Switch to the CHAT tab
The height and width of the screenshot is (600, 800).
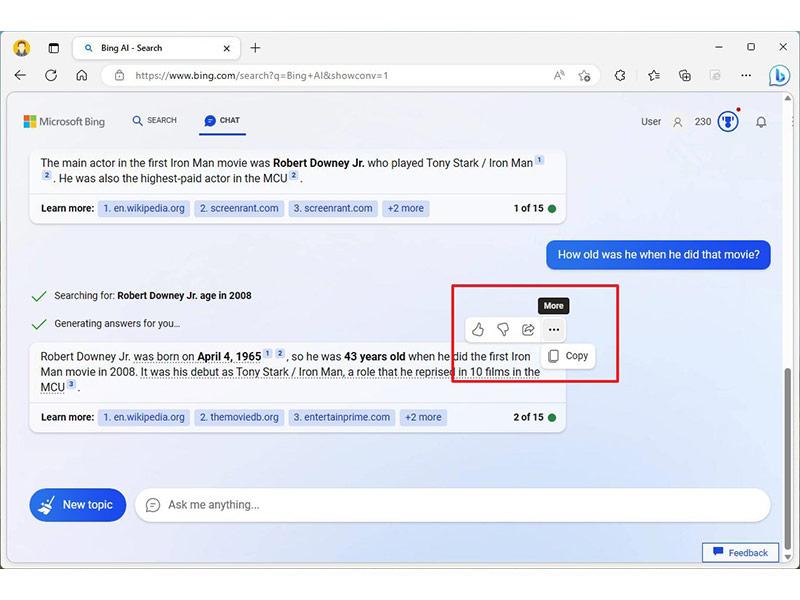pyautogui.click(x=222, y=120)
